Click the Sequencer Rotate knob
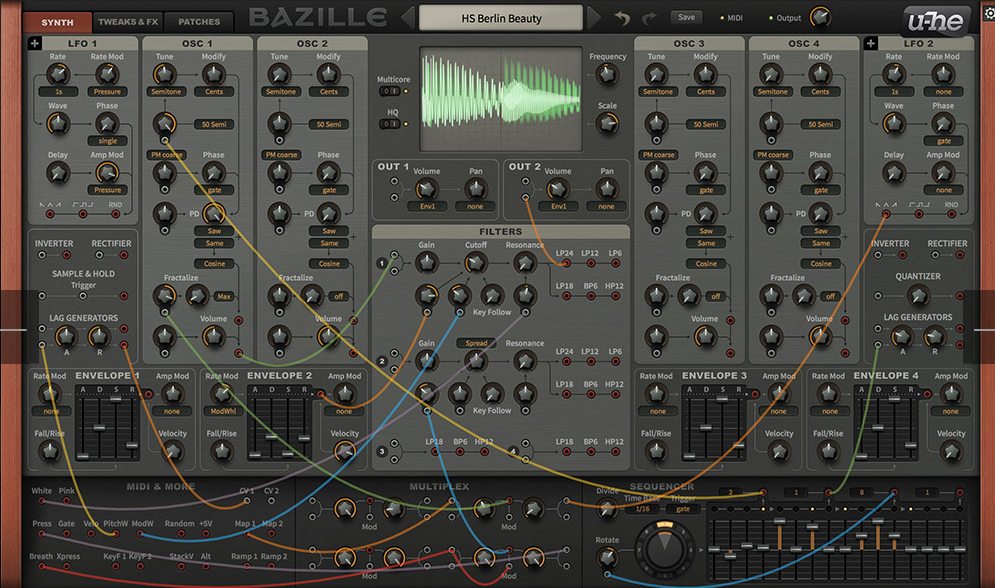 click(x=607, y=558)
